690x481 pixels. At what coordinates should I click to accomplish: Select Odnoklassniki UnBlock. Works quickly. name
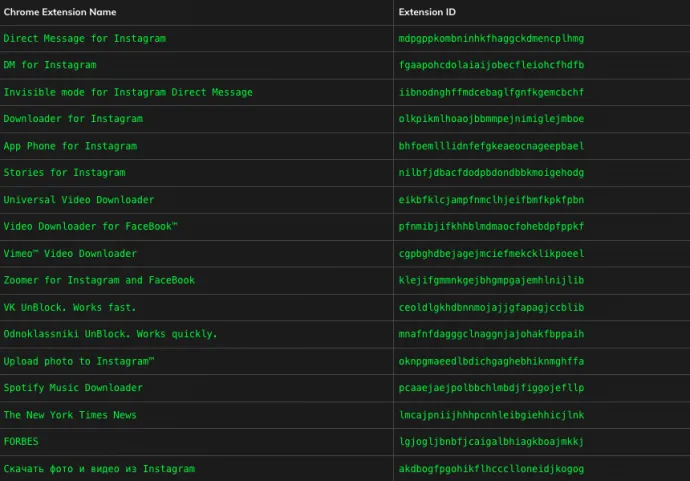[x=110, y=334]
